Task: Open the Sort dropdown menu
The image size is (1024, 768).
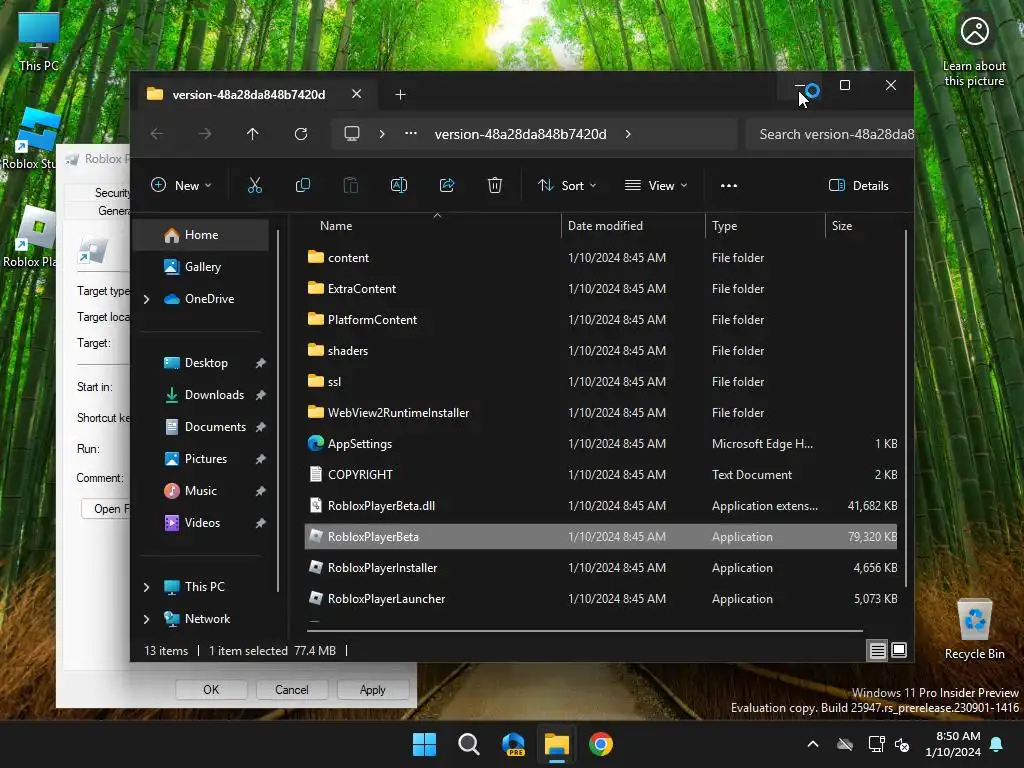Action: pyautogui.click(x=567, y=185)
